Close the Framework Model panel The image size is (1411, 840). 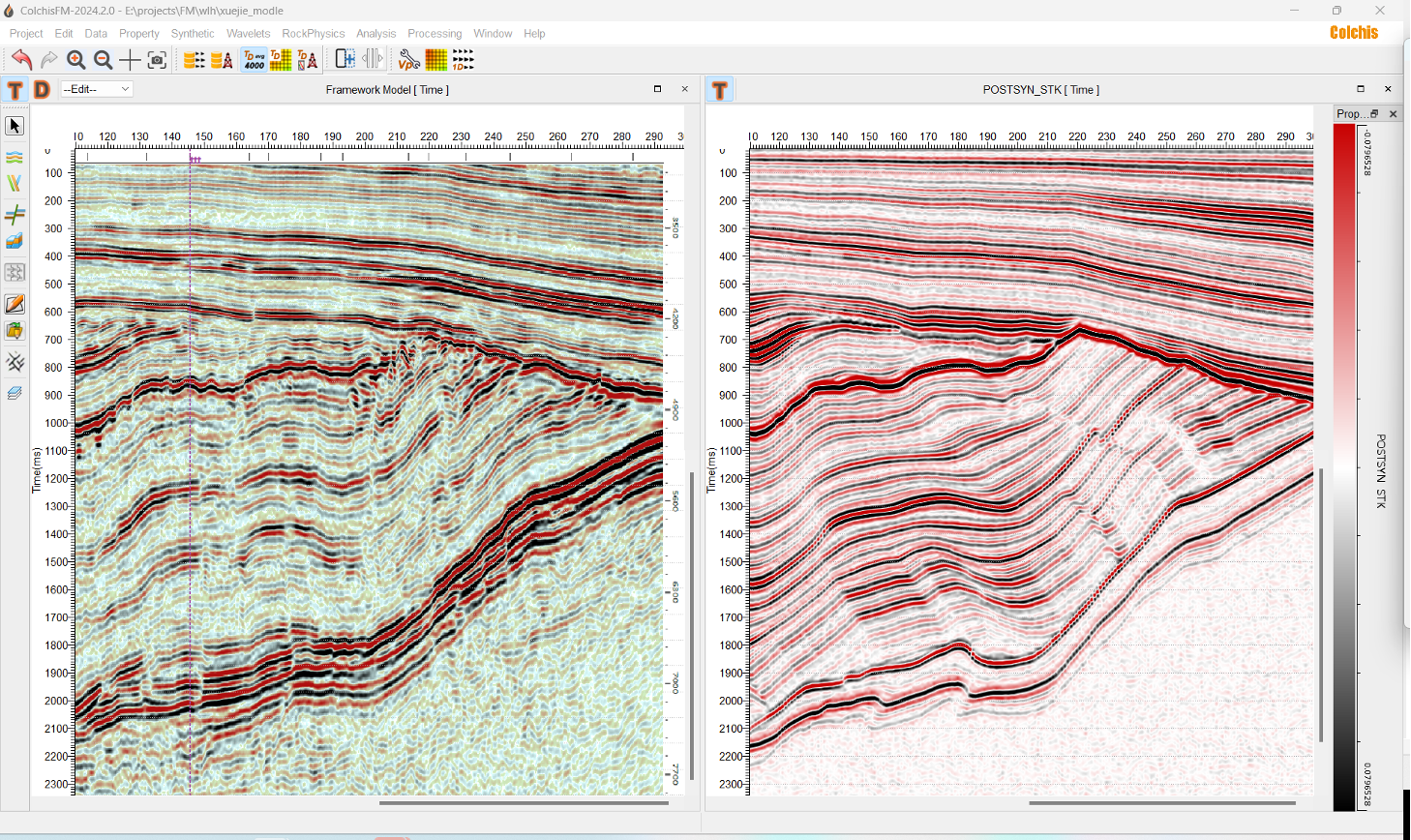coord(685,89)
